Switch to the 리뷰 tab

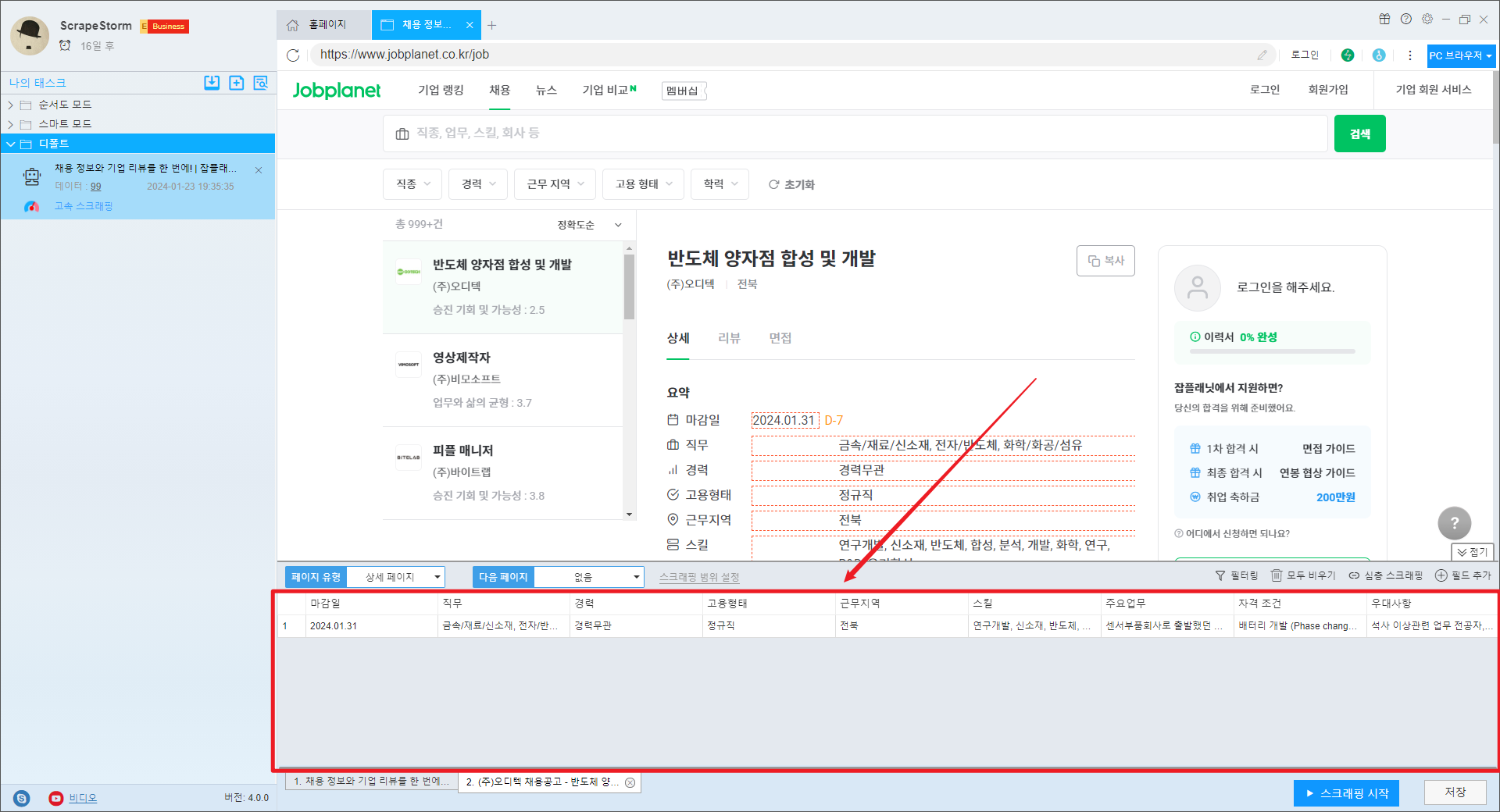(x=729, y=338)
